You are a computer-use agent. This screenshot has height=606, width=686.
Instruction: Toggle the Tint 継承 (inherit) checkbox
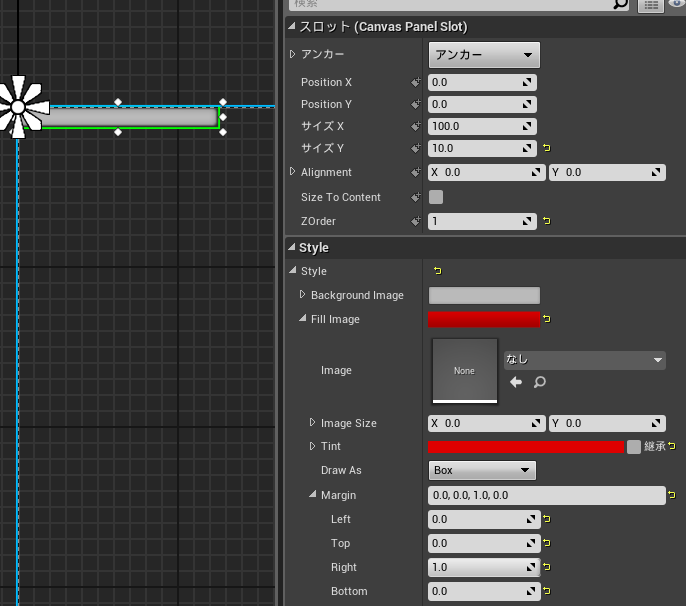(634, 447)
